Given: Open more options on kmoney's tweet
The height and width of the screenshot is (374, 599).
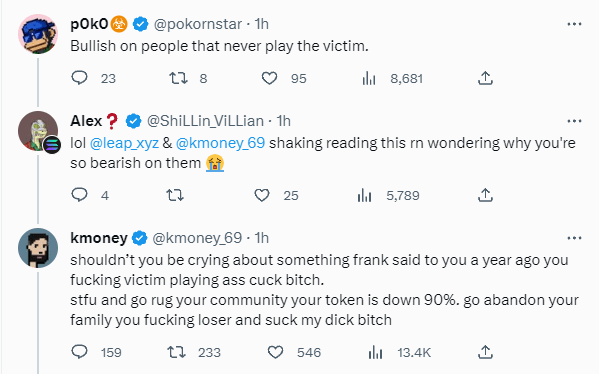Looking at the screenshot, I should [x=574, y=238].
